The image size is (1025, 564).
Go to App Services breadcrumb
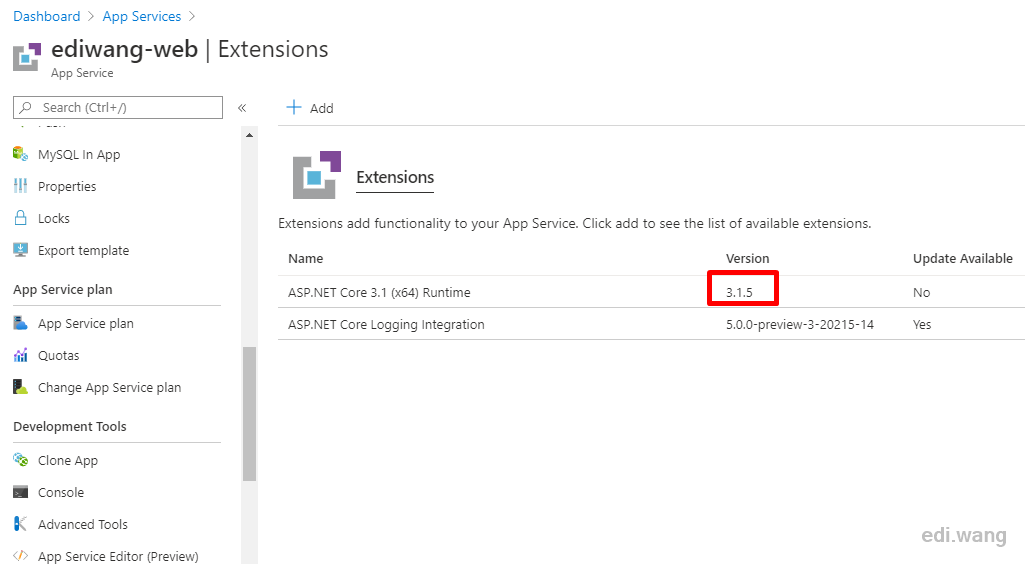click(x=142, y=16)
